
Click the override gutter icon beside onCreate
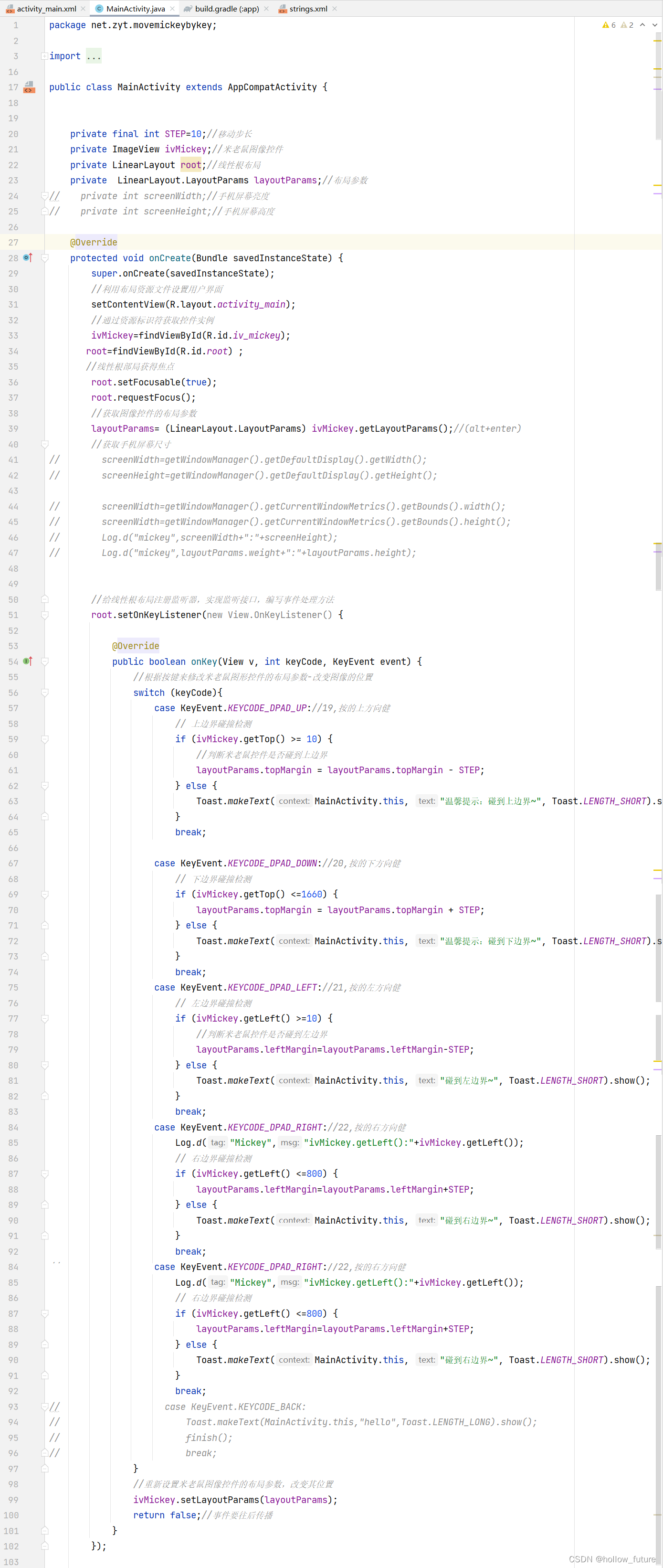27,258
